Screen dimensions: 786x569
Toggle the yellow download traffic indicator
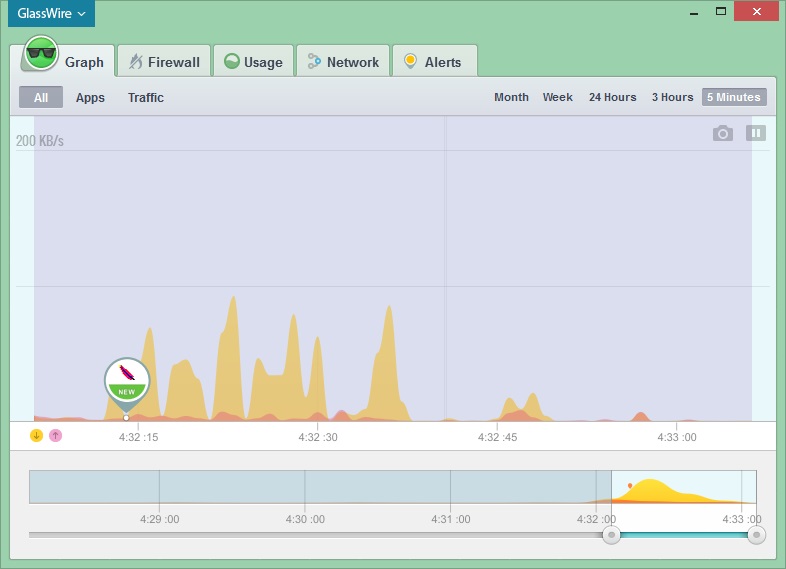point(37,436)
